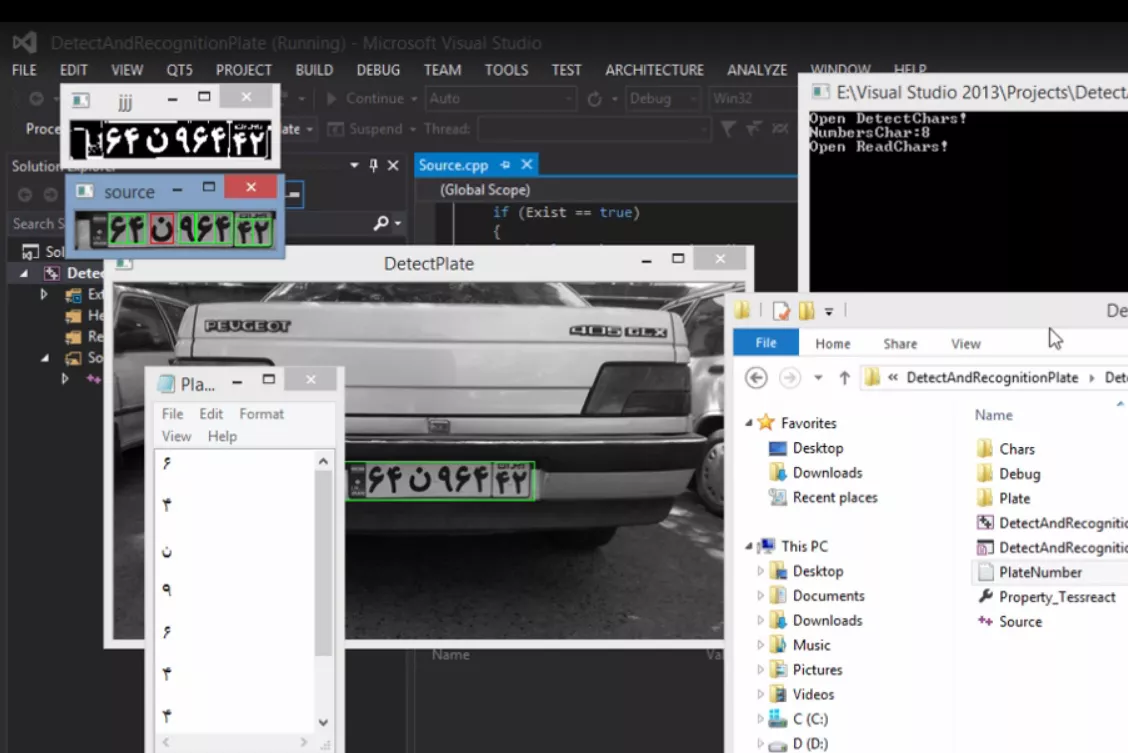This screenshot has width=1128, height=753.
Task: Open the Chars folder
Action: click(x=1016, y=449)
